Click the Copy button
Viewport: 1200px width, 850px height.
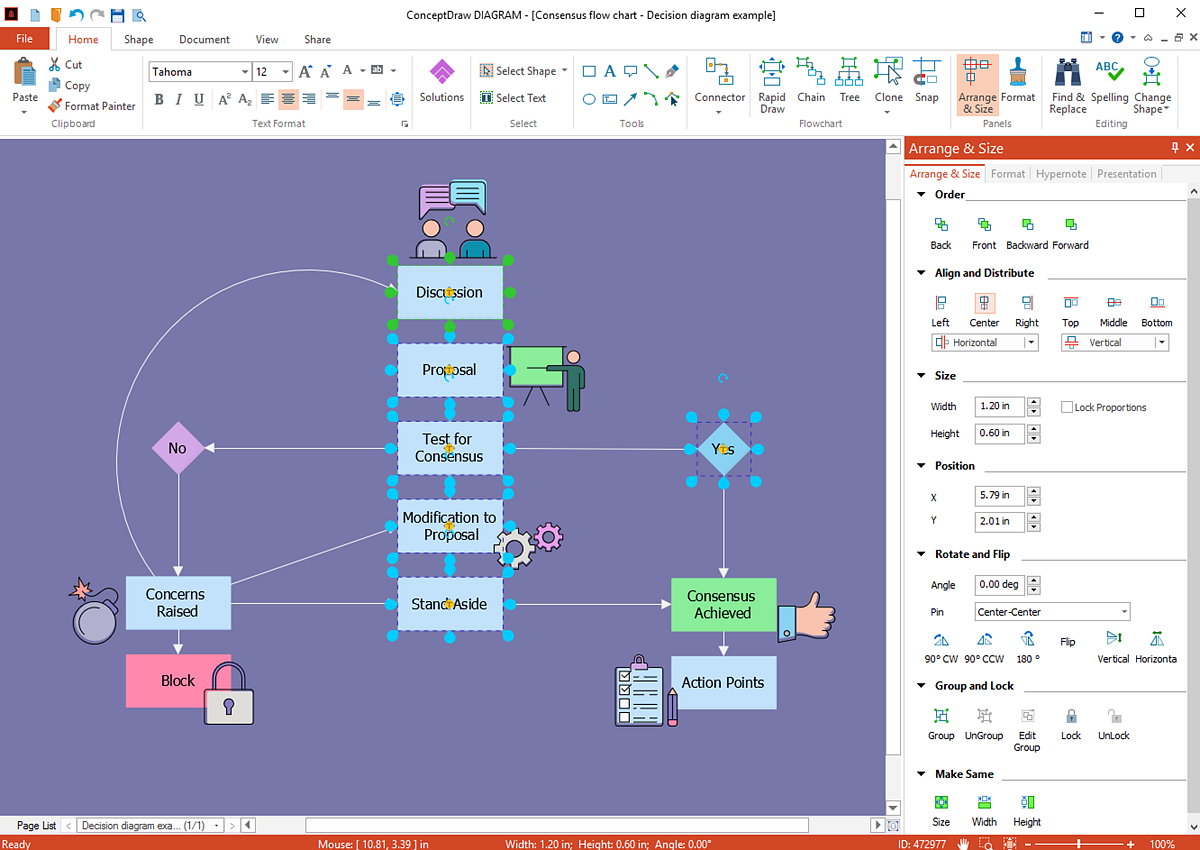click(x=69, y=86)
